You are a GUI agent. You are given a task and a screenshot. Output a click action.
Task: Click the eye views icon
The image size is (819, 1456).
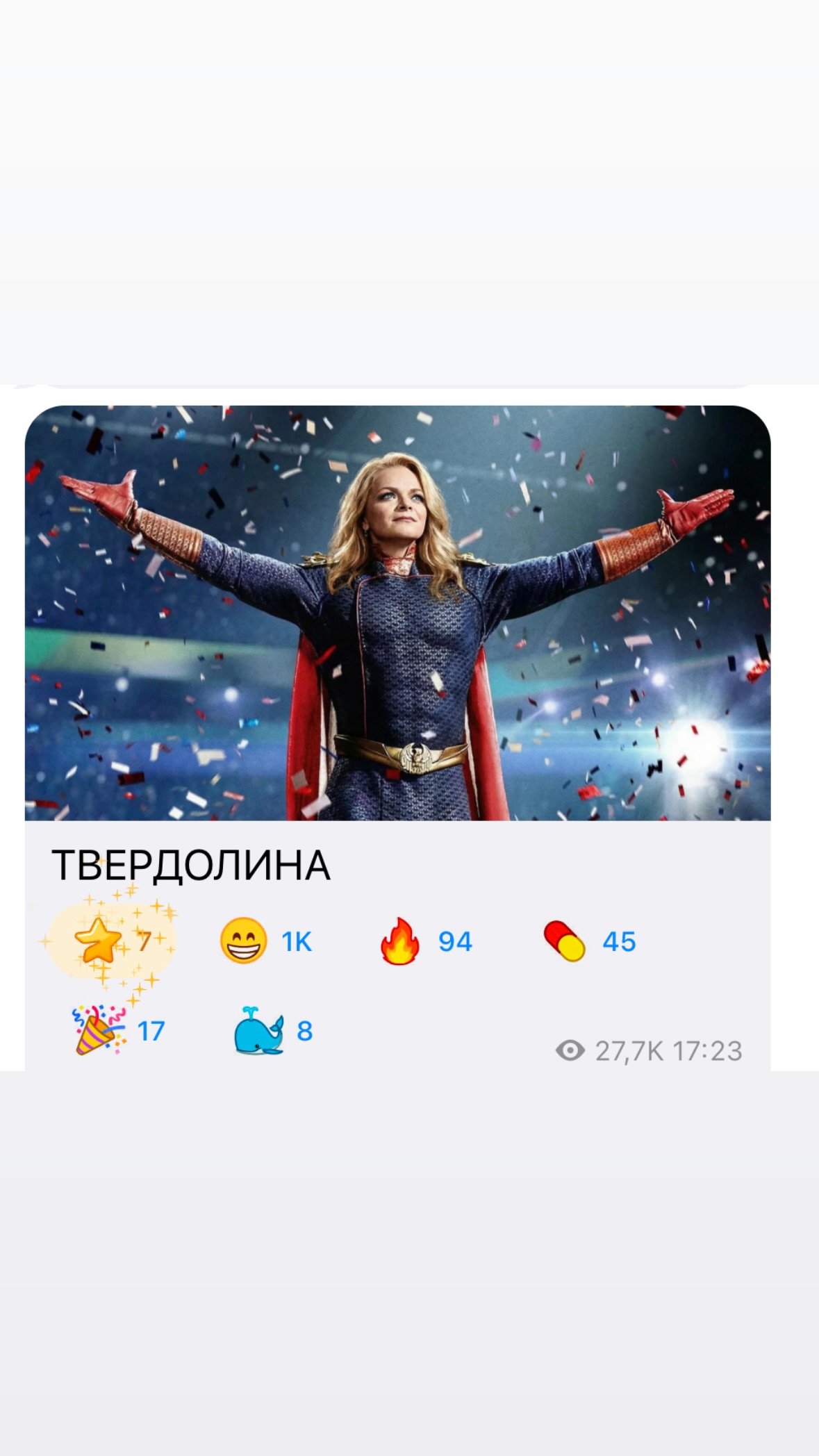(570, 1050)
